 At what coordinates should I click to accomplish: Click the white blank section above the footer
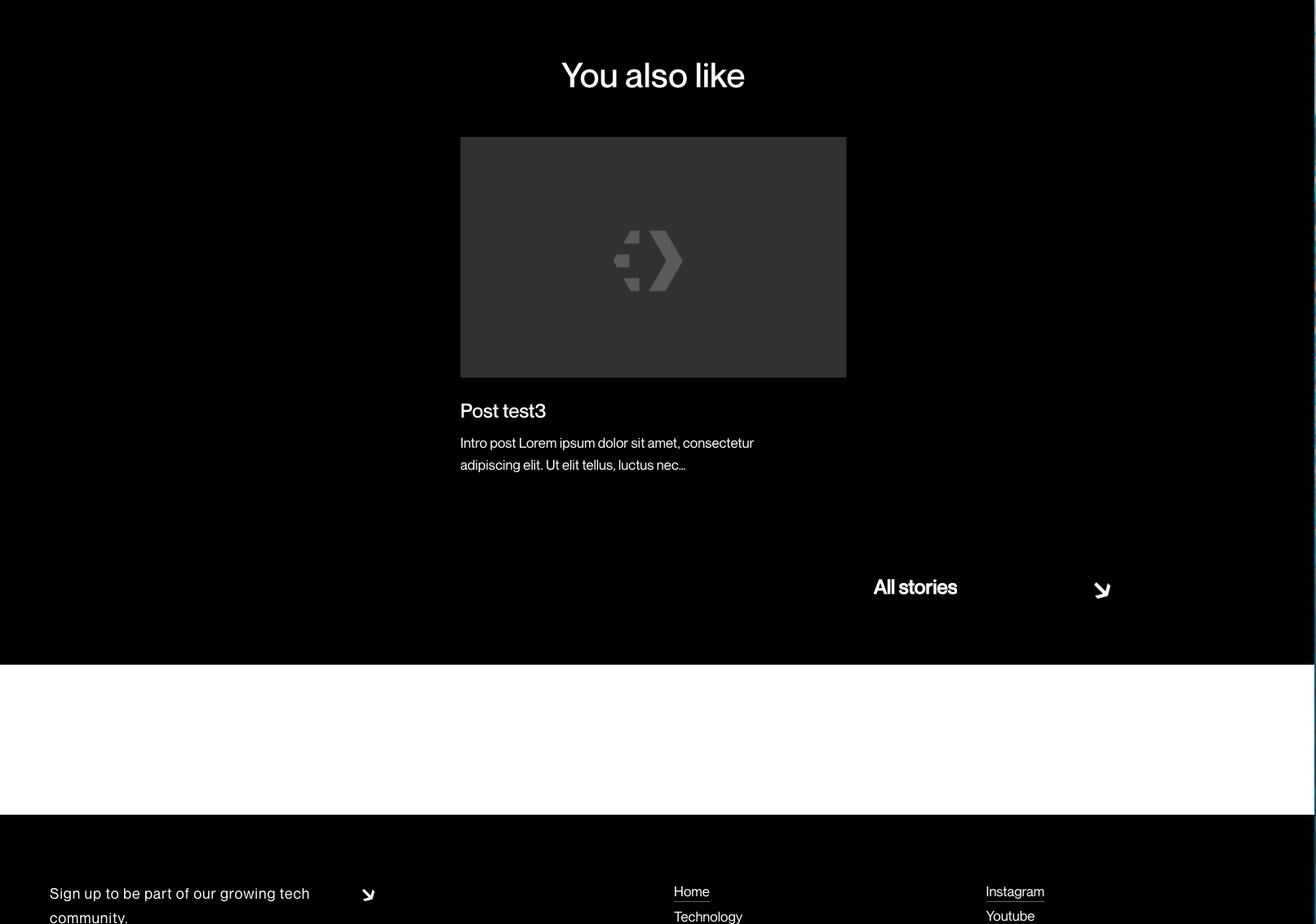653,739
